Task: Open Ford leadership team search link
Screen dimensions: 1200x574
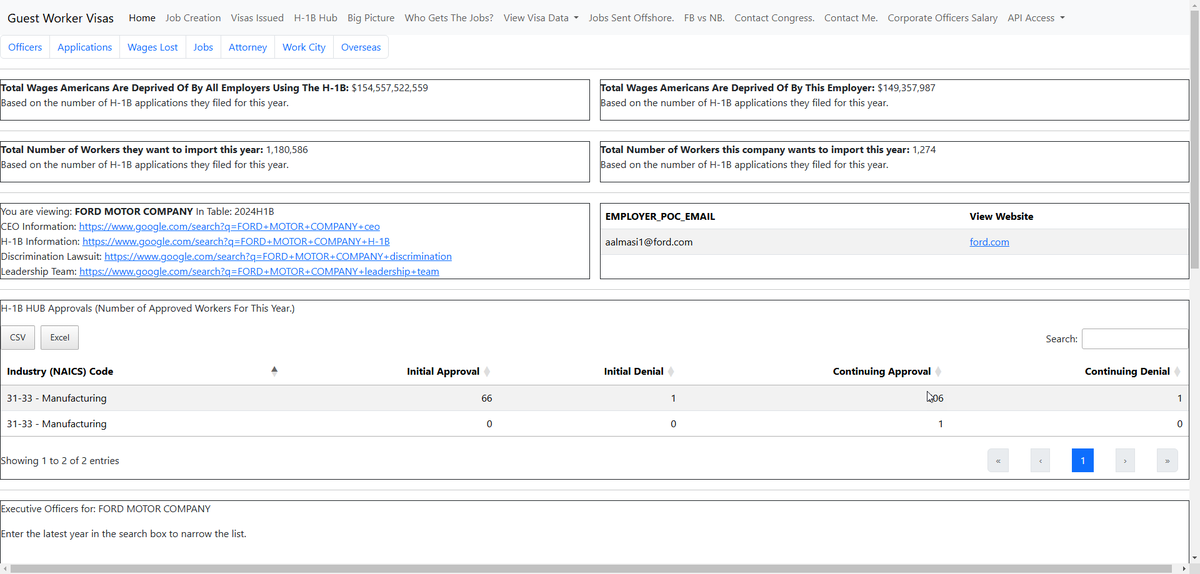Action: coord(259,272)
